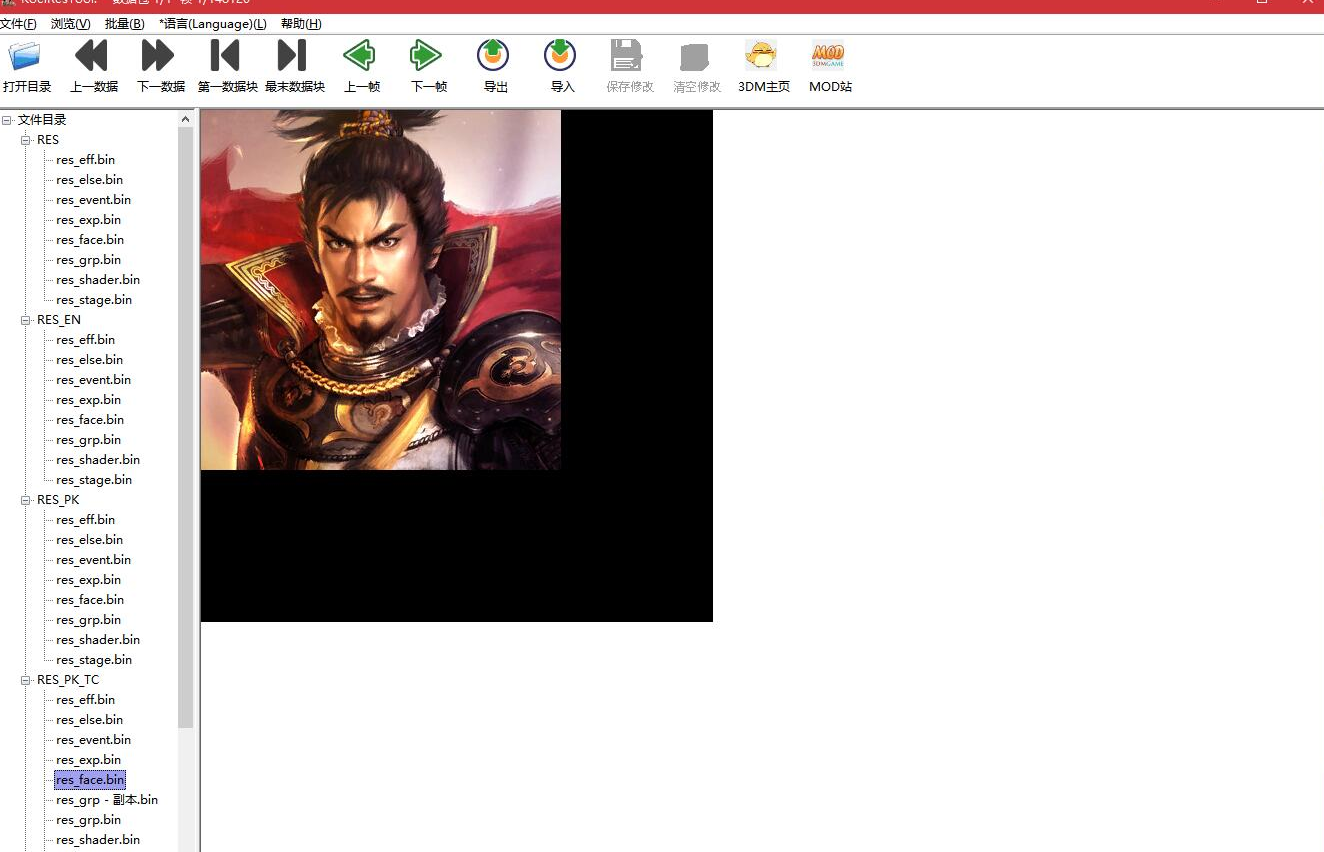
Task: Open the 帮助(H) menu
Action: click(301, 24)
